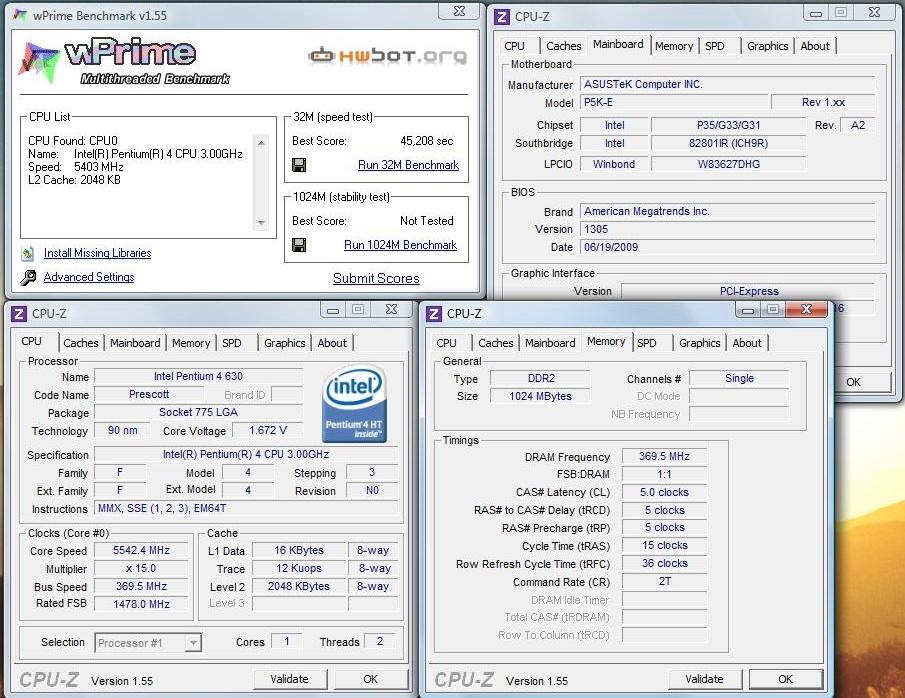Select Caches tab in Memory window
The height and width of the screenshot is (698, 905).
pyautogui.click(x=496, y=343)
